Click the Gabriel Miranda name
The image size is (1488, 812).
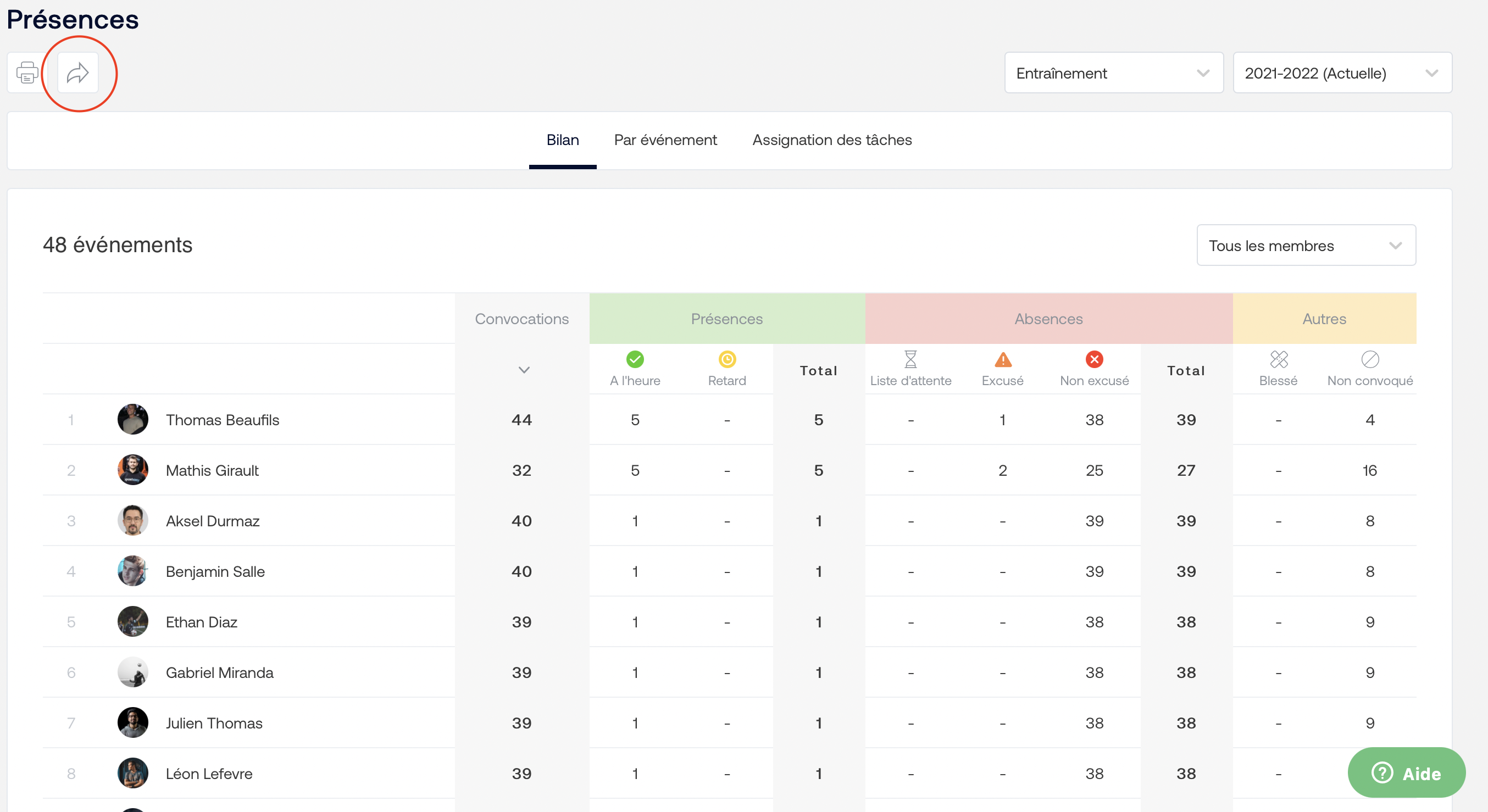point(219,673)
